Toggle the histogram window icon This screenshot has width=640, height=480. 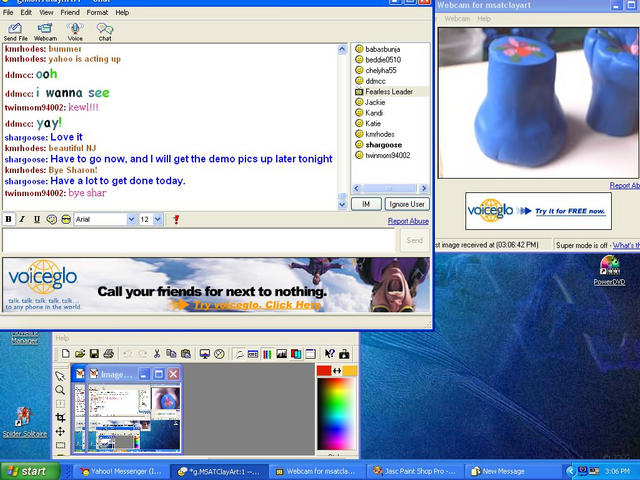[x=282, y=354]
